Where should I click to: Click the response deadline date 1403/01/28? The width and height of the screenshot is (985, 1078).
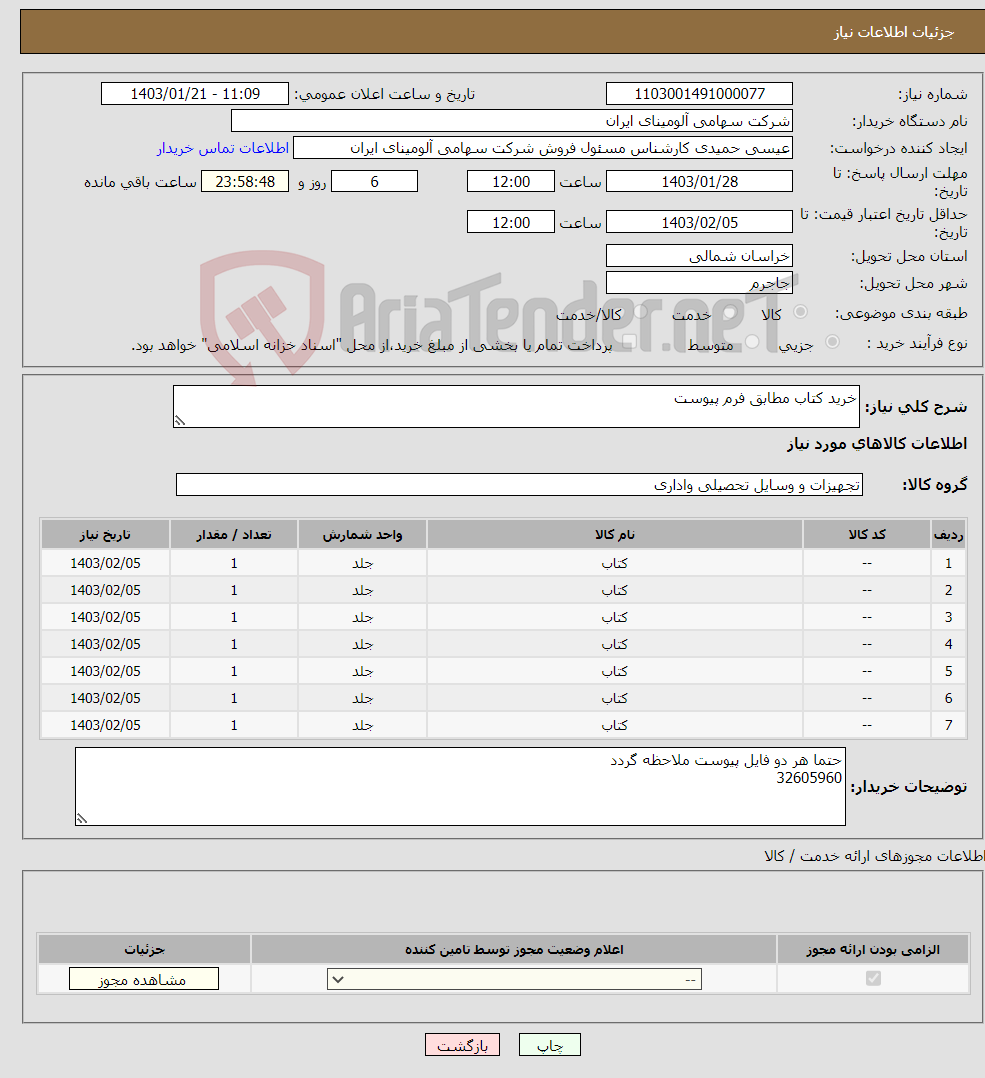pyautogui.click(x=699, y=182)
